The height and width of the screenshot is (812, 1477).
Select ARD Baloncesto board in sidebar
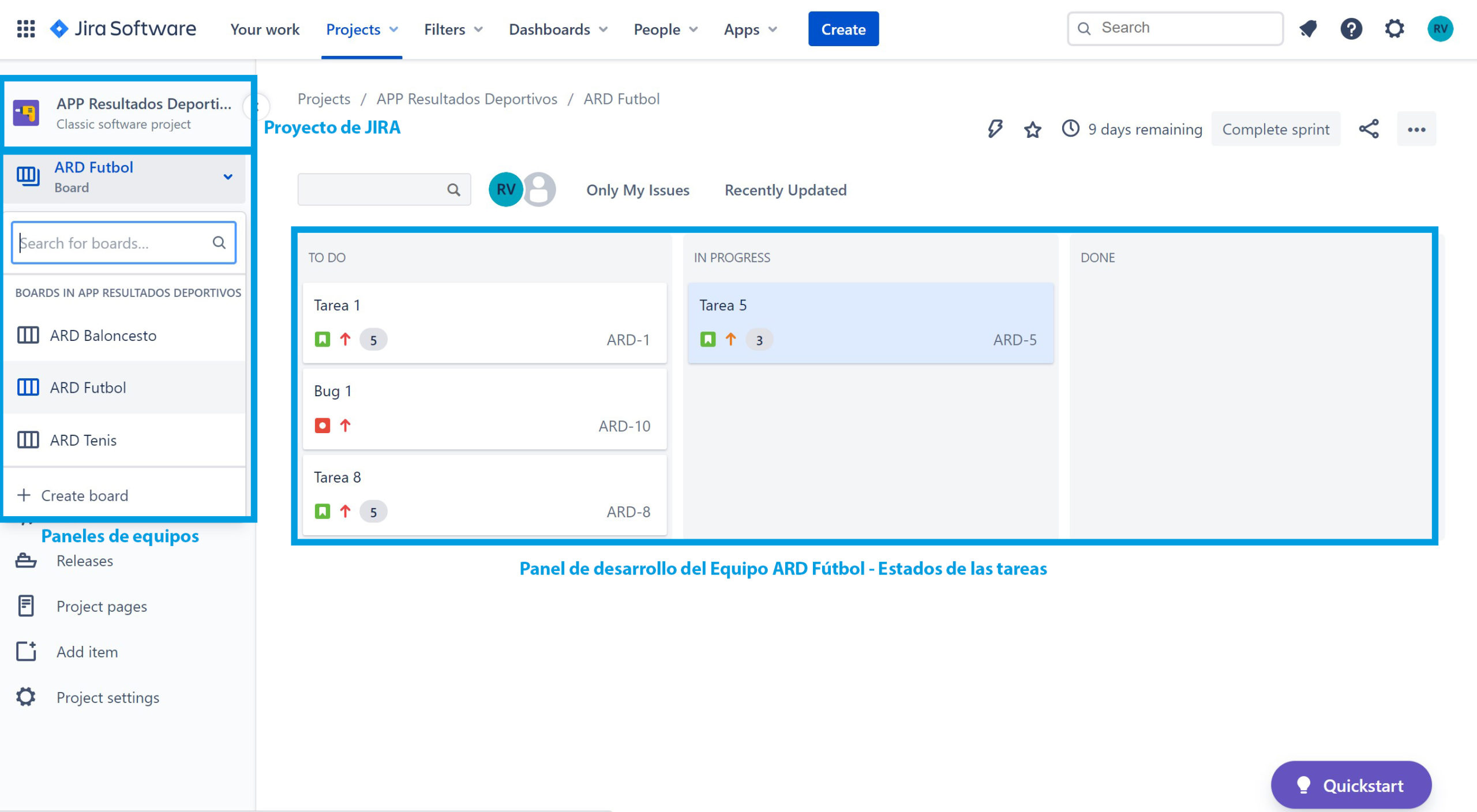tap(103, 335)
